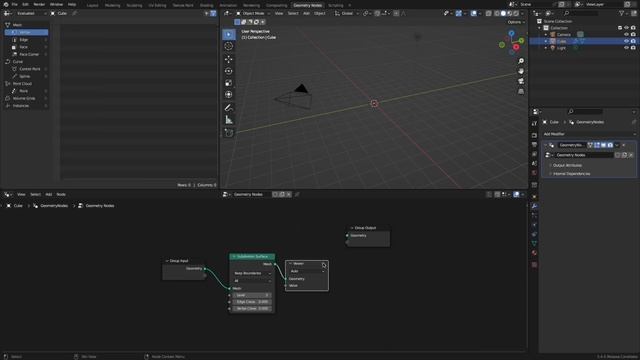Click the green Y axis on navigation gizmo
Image resolution: width=640 pixels, height=360 pixels.
[x=521, y=40]
